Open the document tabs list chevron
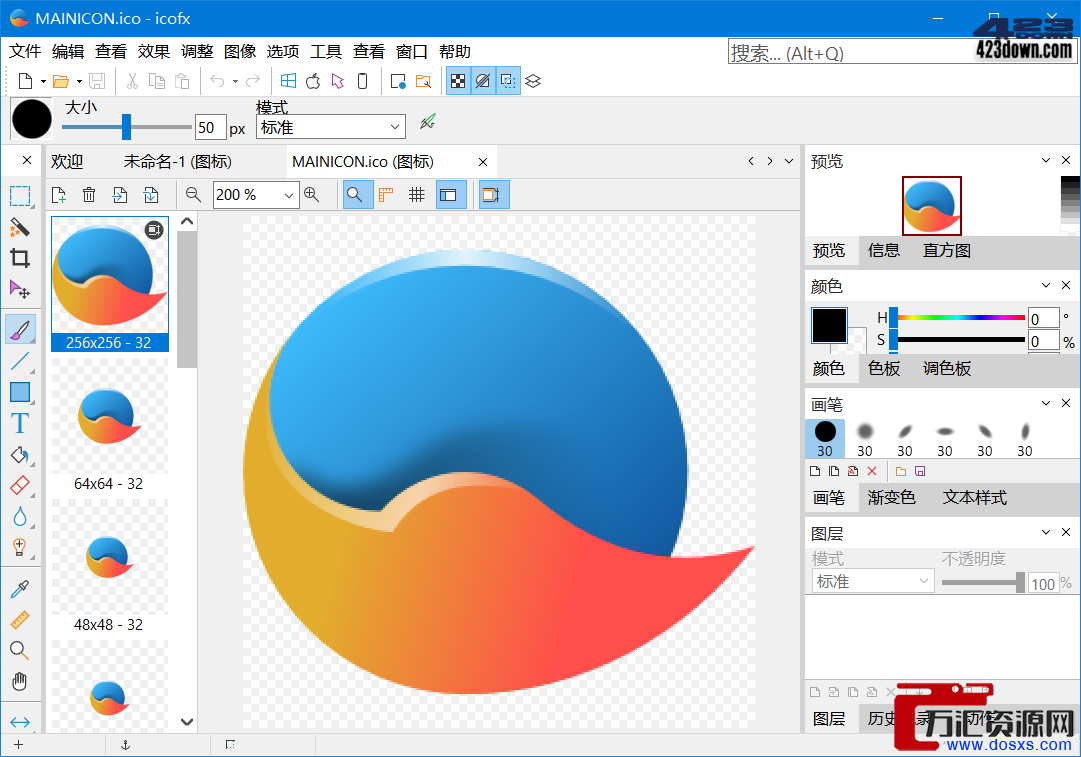Viewport: 1081px width, 757px height. [x=789, y=161]
